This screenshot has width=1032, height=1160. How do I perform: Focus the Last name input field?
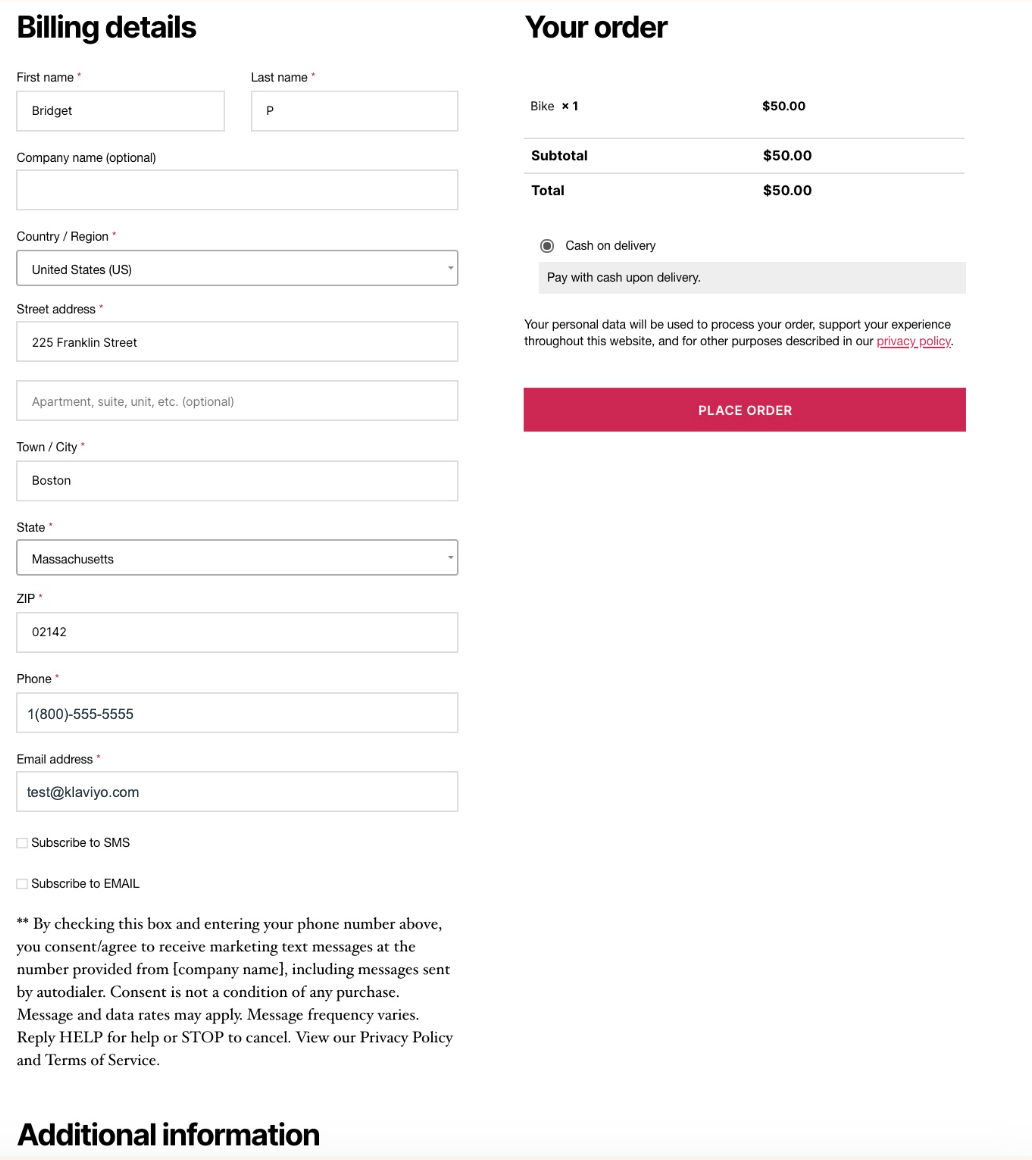354,111
